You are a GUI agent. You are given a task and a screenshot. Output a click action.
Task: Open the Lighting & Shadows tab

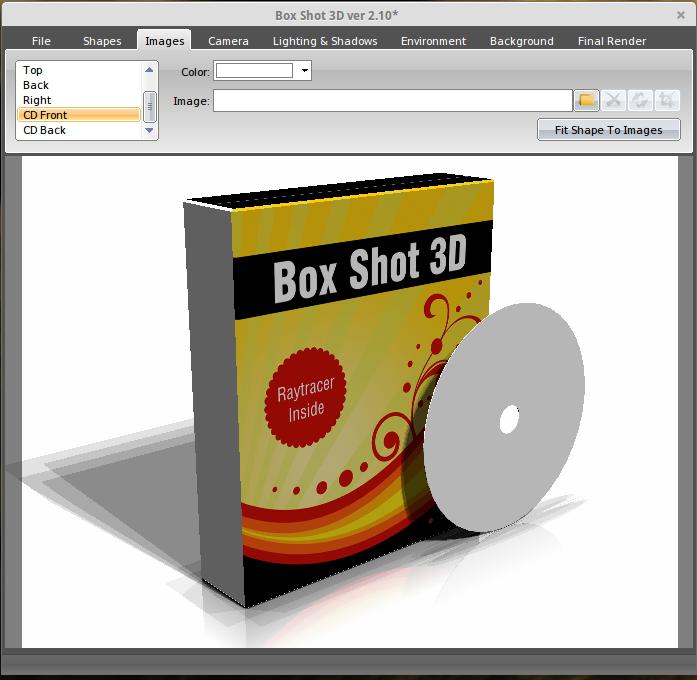point(325,41)
